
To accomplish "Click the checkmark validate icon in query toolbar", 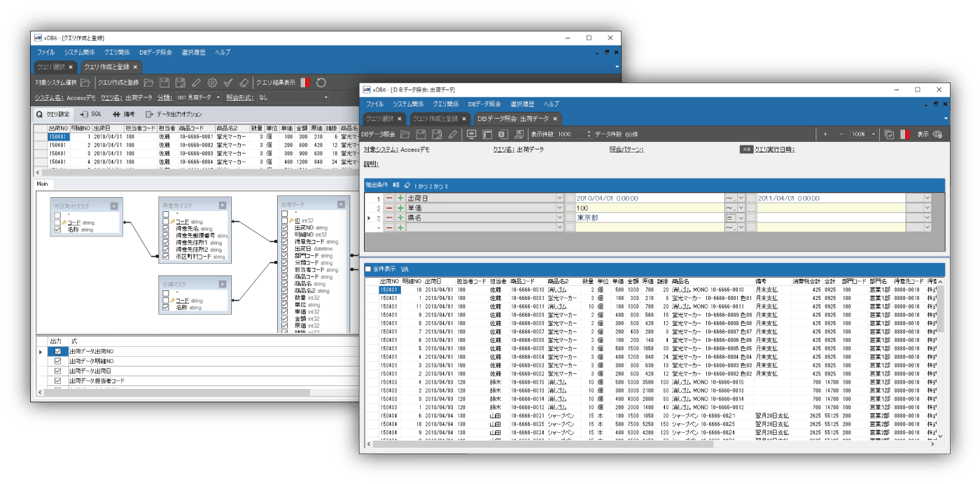I will pos(229,82).
